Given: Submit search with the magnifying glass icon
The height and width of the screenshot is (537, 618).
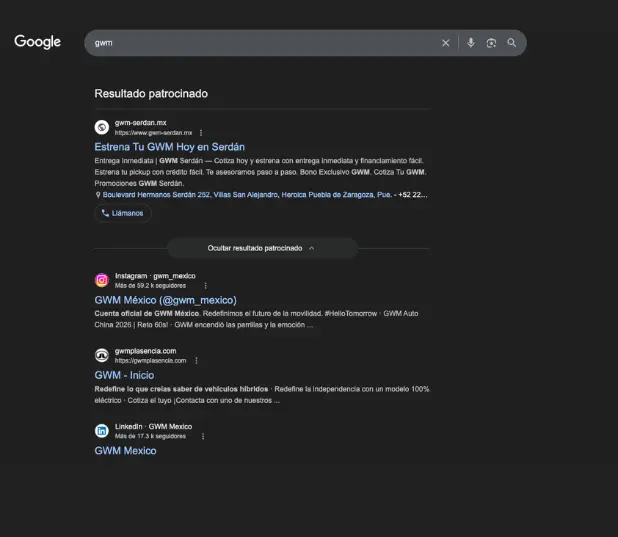Looking at the screenshot, I should pos(512,43).
